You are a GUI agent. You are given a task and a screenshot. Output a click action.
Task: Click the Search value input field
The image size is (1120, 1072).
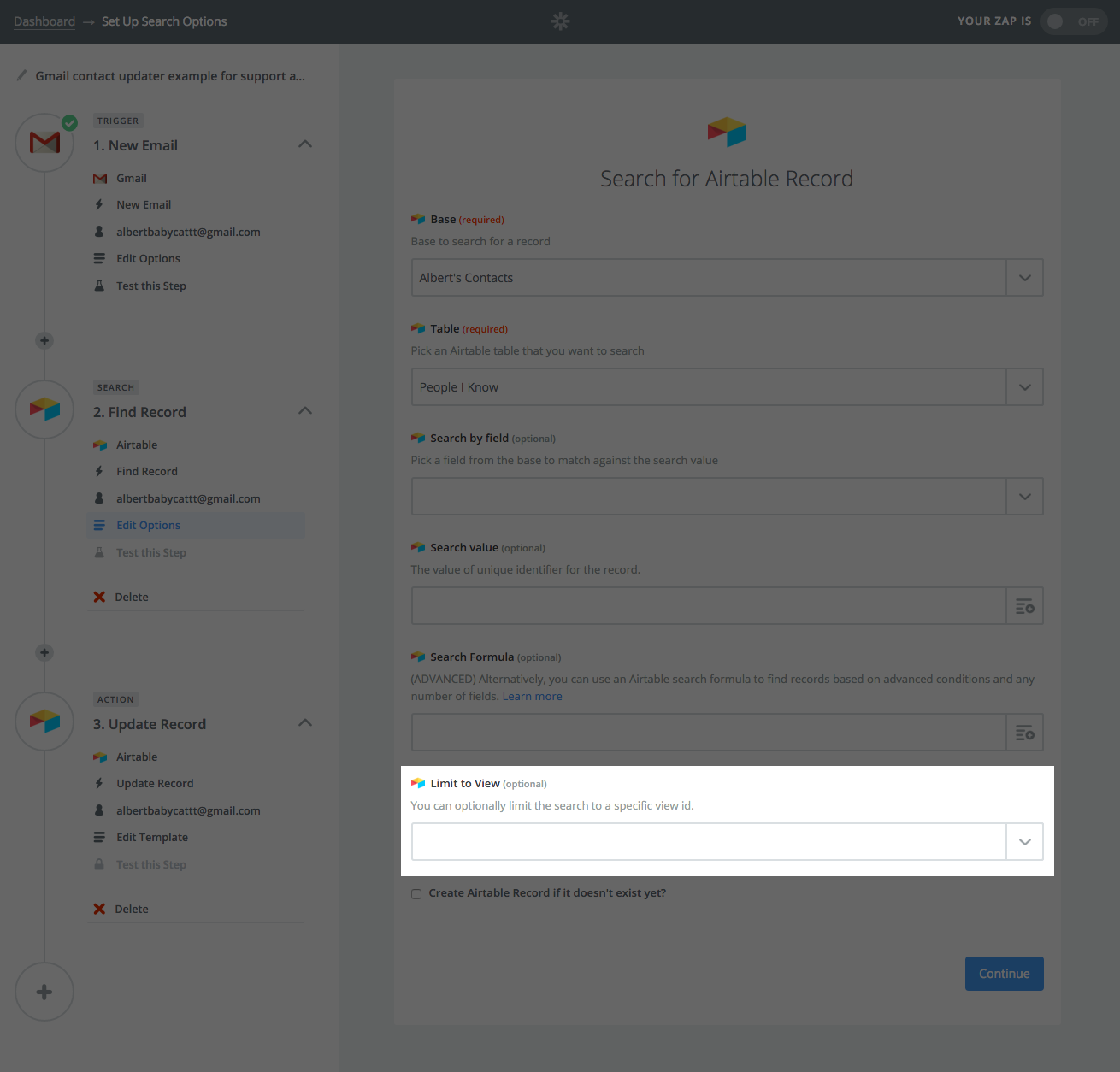point(709,606)
